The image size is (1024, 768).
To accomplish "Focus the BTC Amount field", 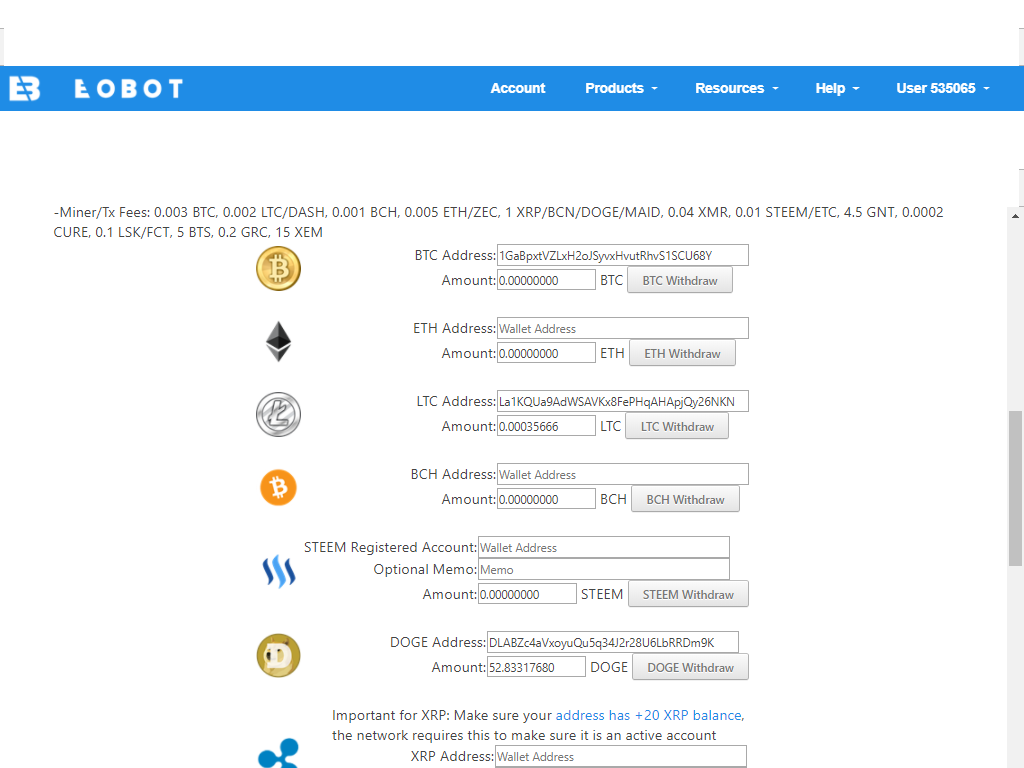I will tap(546, 280).
